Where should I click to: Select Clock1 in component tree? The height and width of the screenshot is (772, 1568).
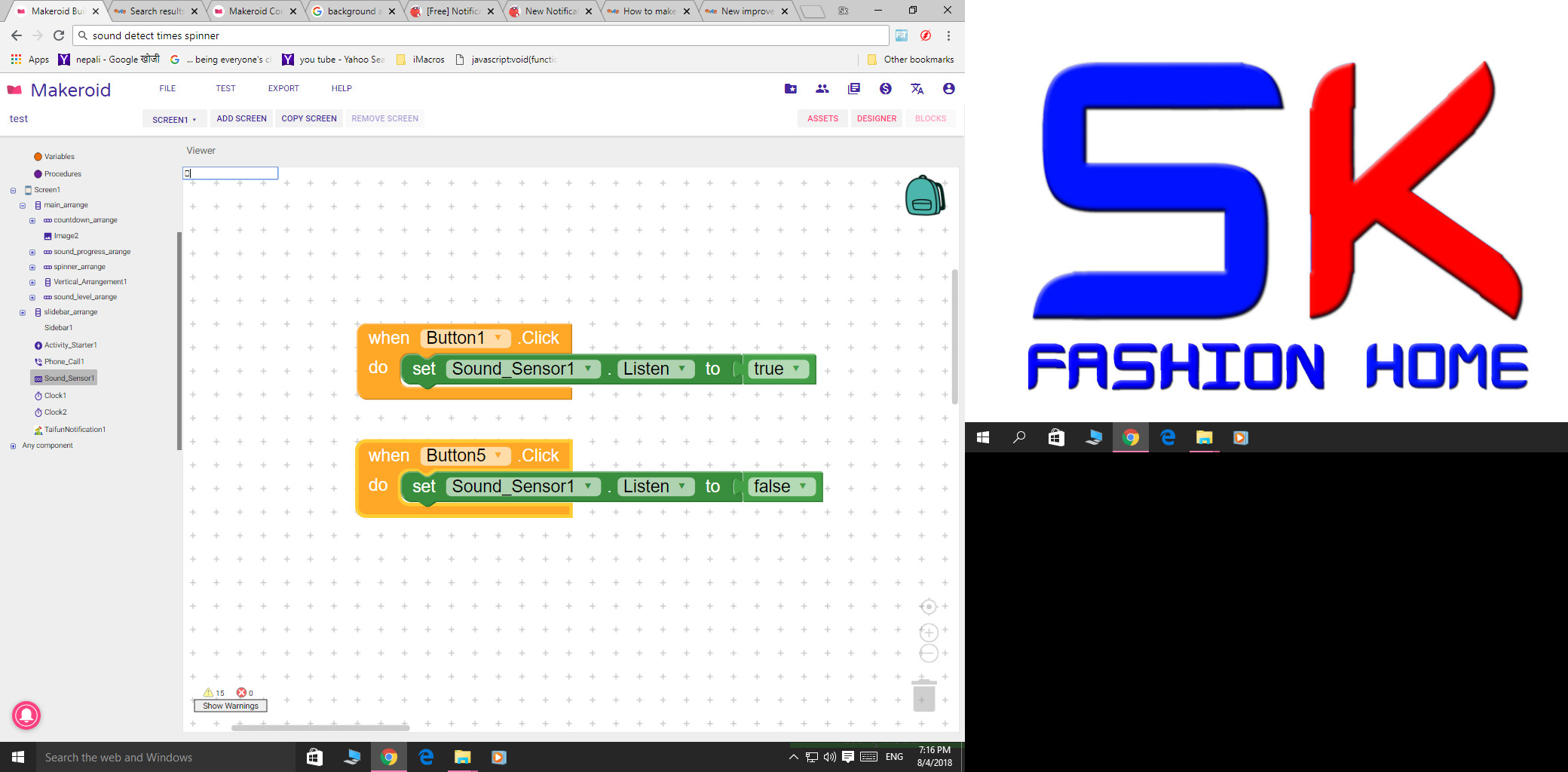click(51, 396)
